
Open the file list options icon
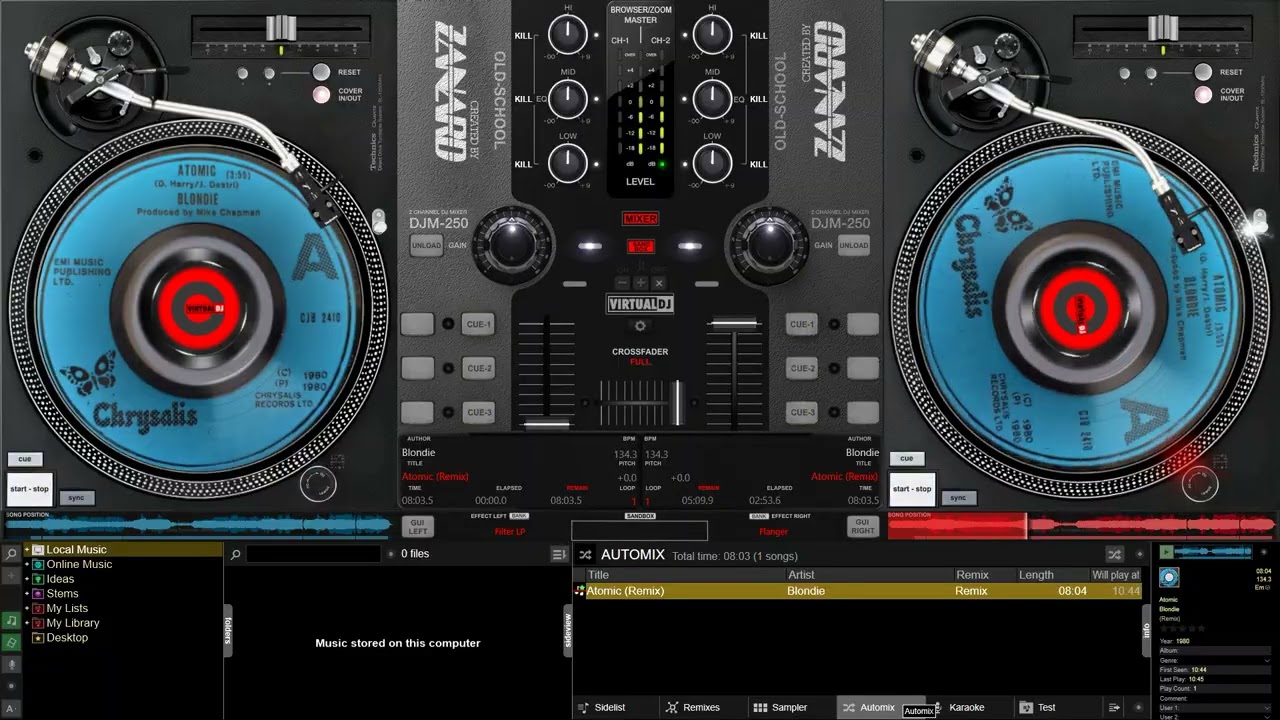tap(559, 554)
